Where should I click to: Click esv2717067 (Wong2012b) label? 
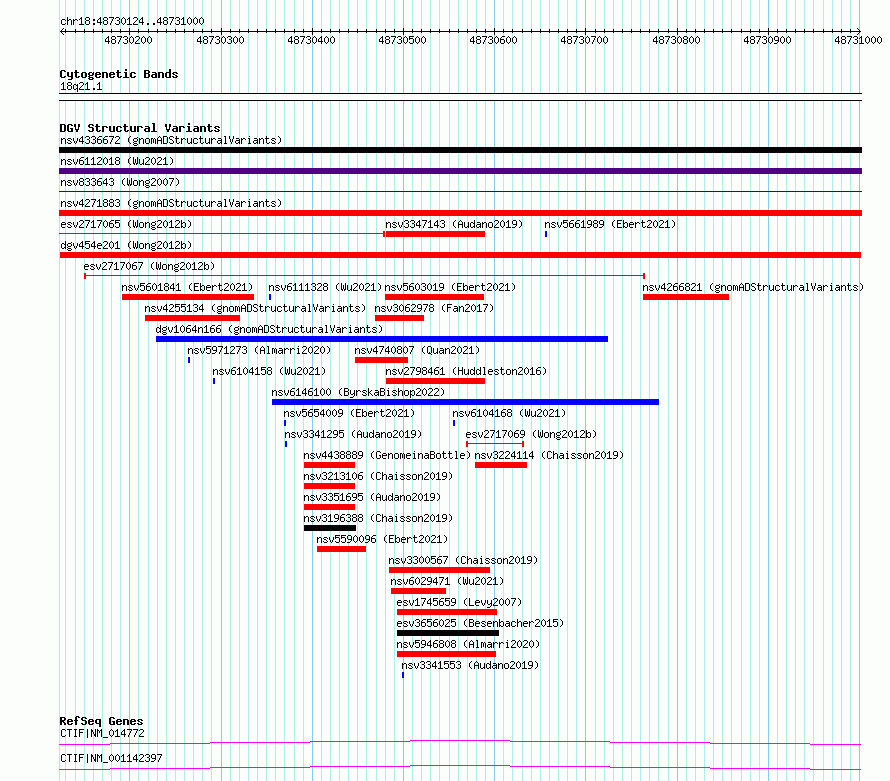tap(149, 266)
